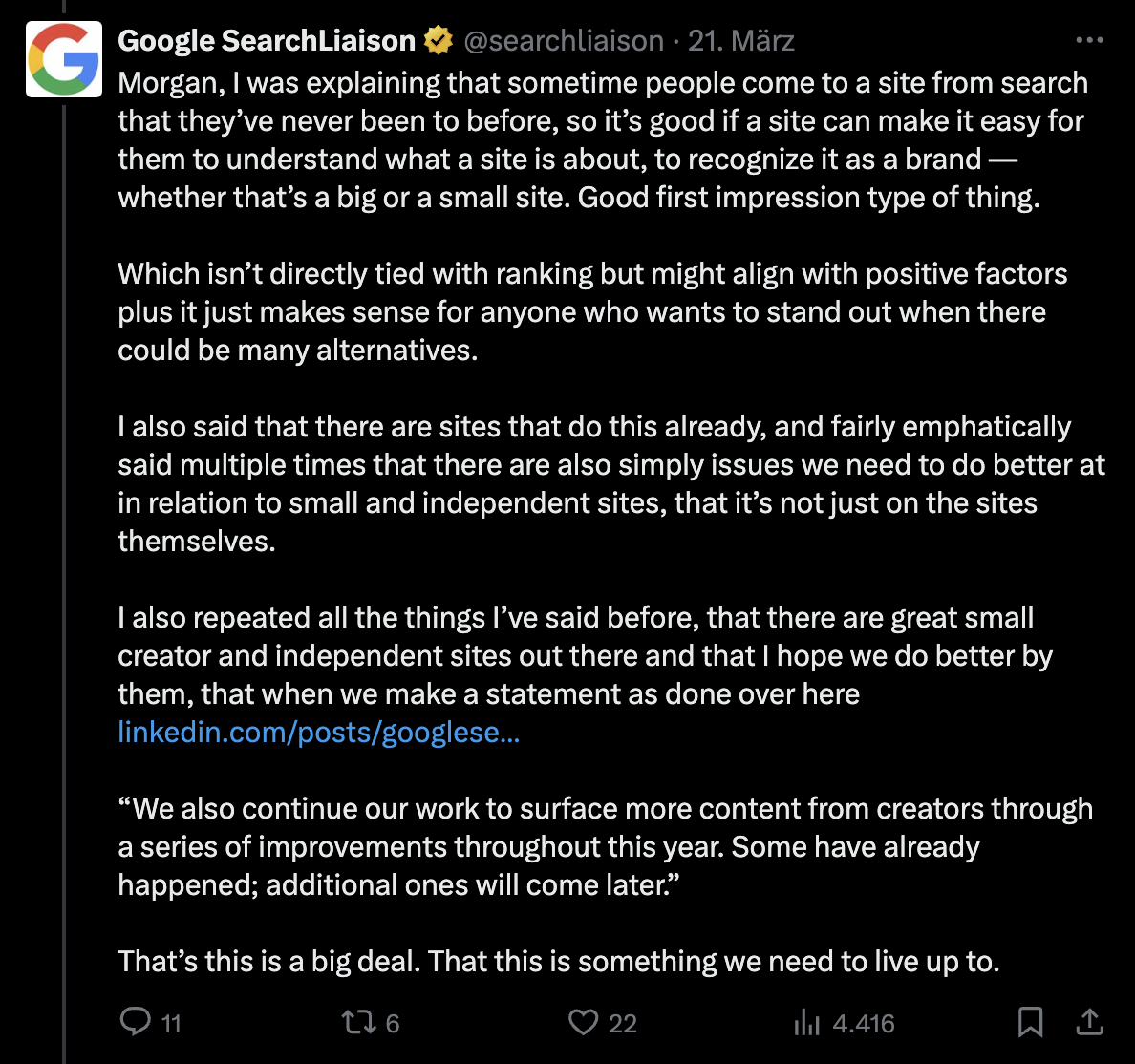Click the like count showing 22

(x=622, y=1022)
